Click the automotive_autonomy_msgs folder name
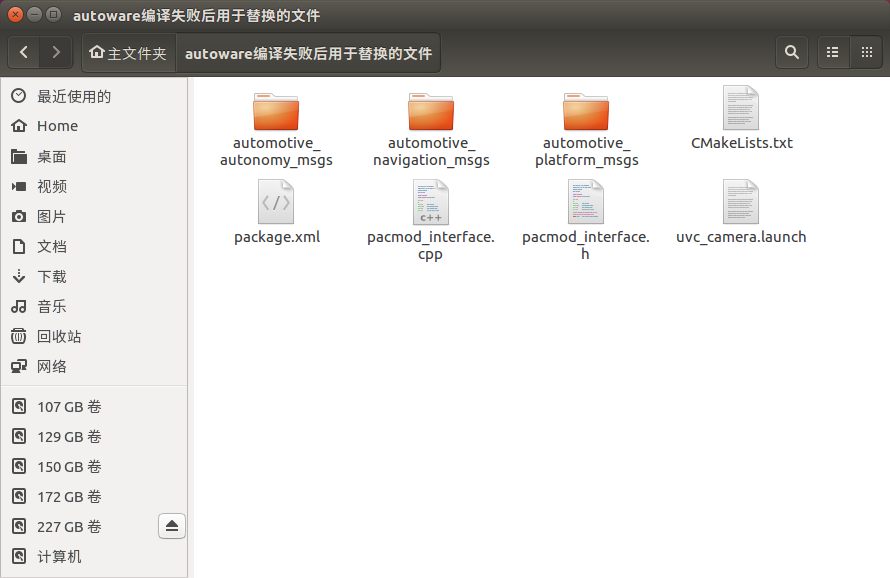This screenshot has height=578, width=890. pos(276,152)
